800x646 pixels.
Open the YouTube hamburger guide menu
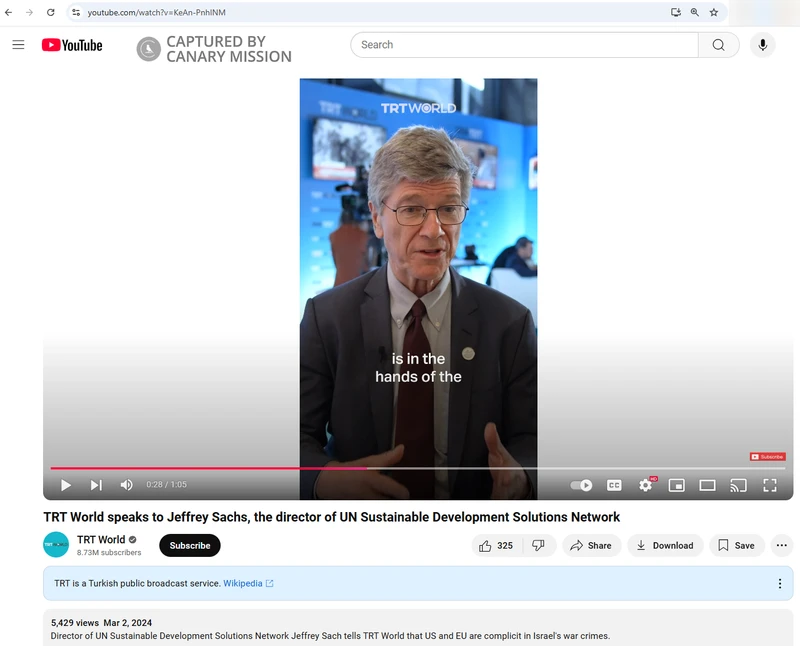[18, 45]
